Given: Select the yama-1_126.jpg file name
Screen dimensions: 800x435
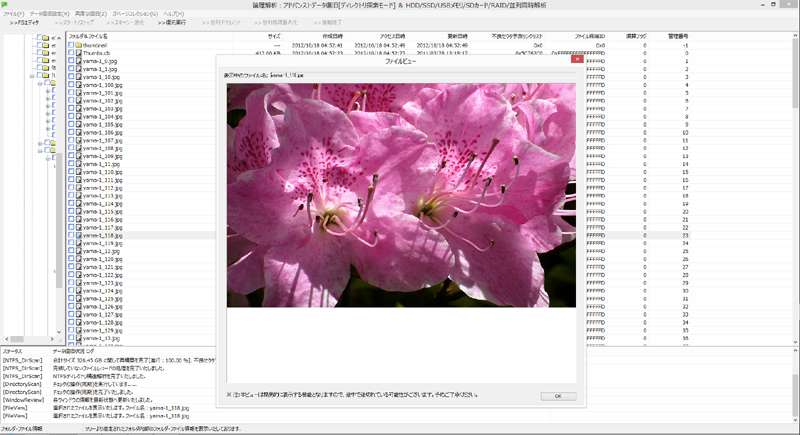Looking at the screenshot, I should coord(103,306).
